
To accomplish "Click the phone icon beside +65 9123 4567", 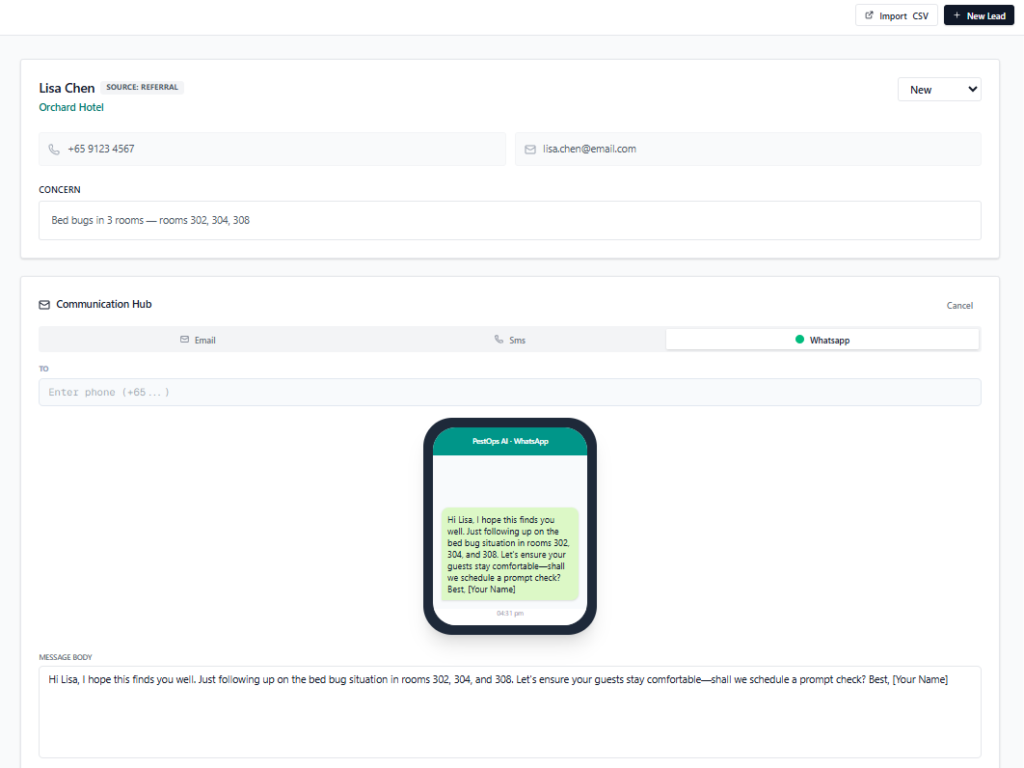I will coord(54,149).
